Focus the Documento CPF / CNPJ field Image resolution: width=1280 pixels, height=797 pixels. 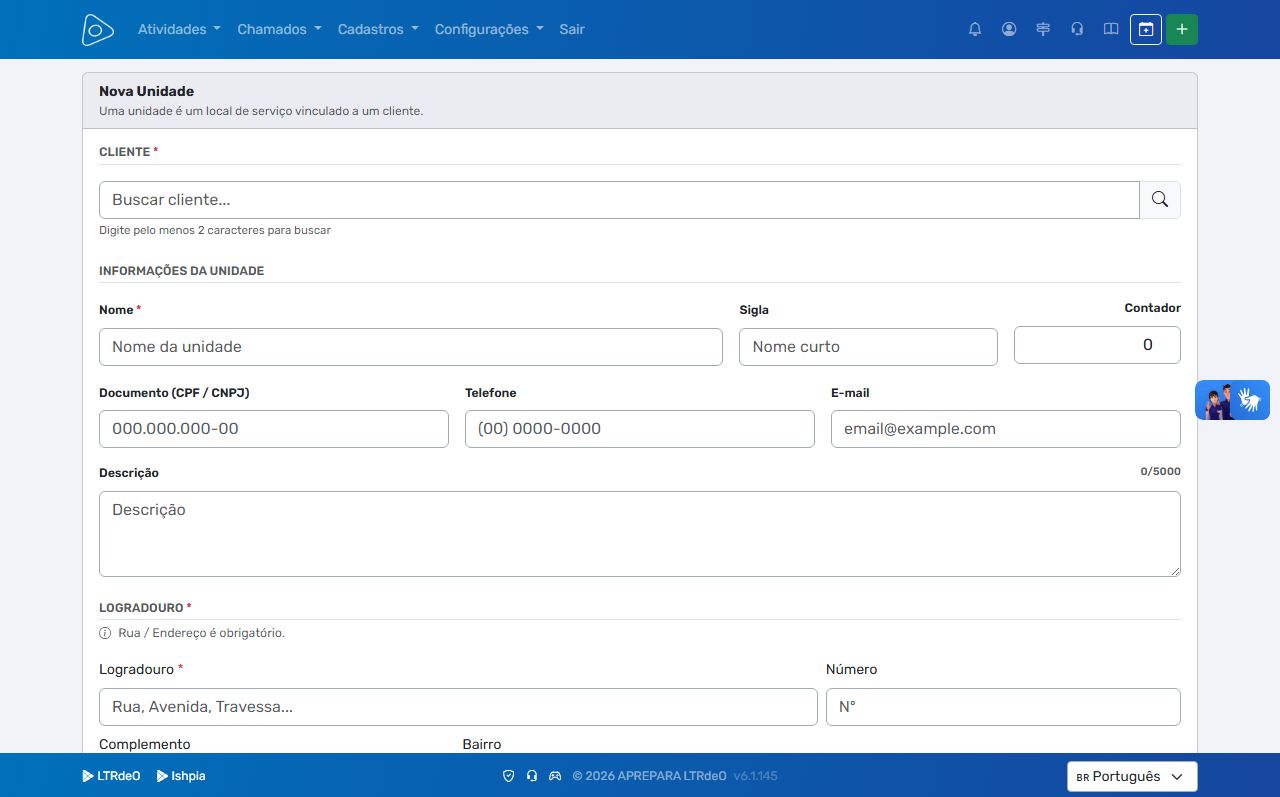(x=274, y=429)
